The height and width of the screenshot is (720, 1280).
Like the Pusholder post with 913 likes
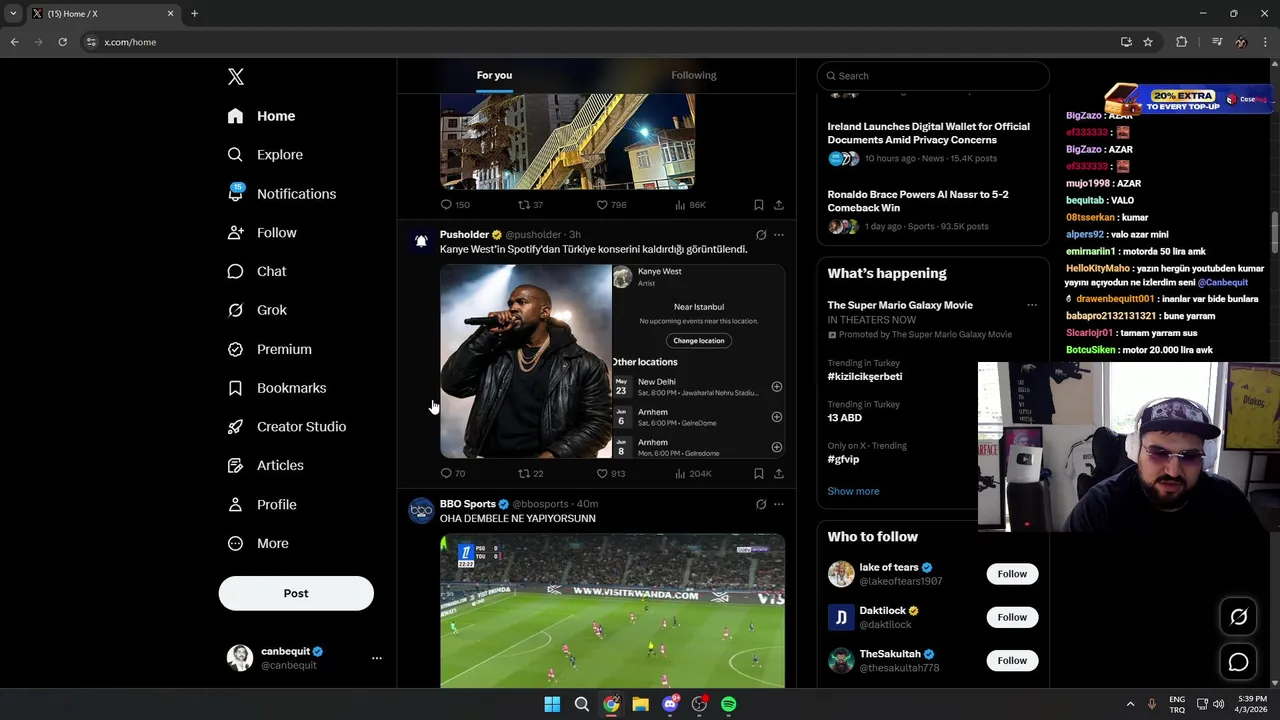tap(611, 473)
